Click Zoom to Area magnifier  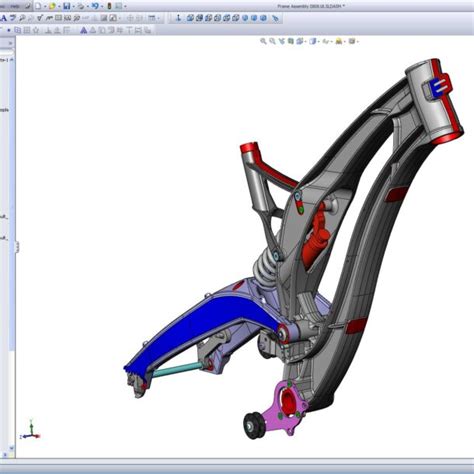point(272,41)
